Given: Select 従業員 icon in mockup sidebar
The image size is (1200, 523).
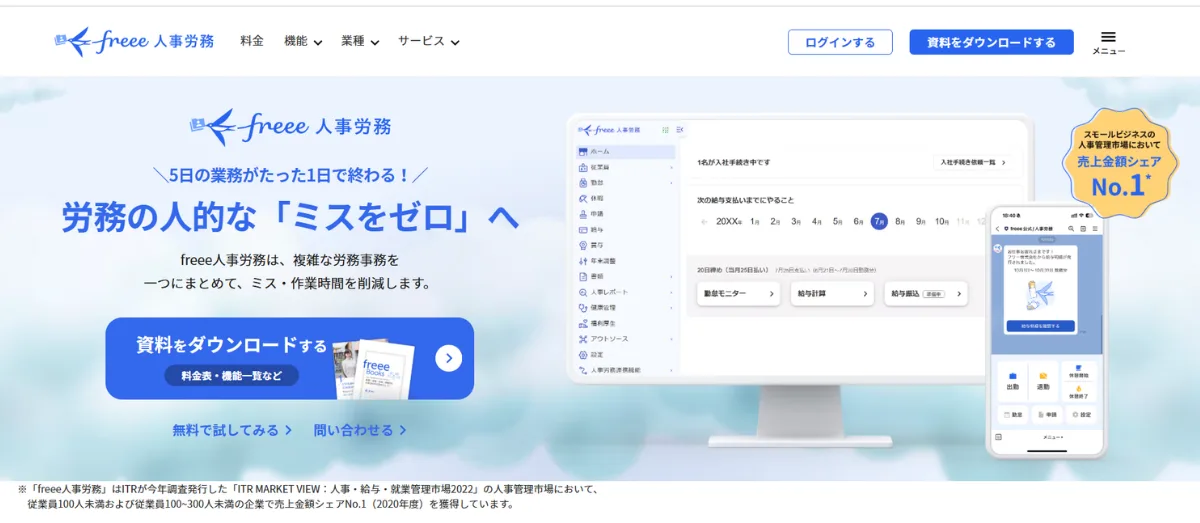Looking at the screenshot, I should [x=583, y=167].
